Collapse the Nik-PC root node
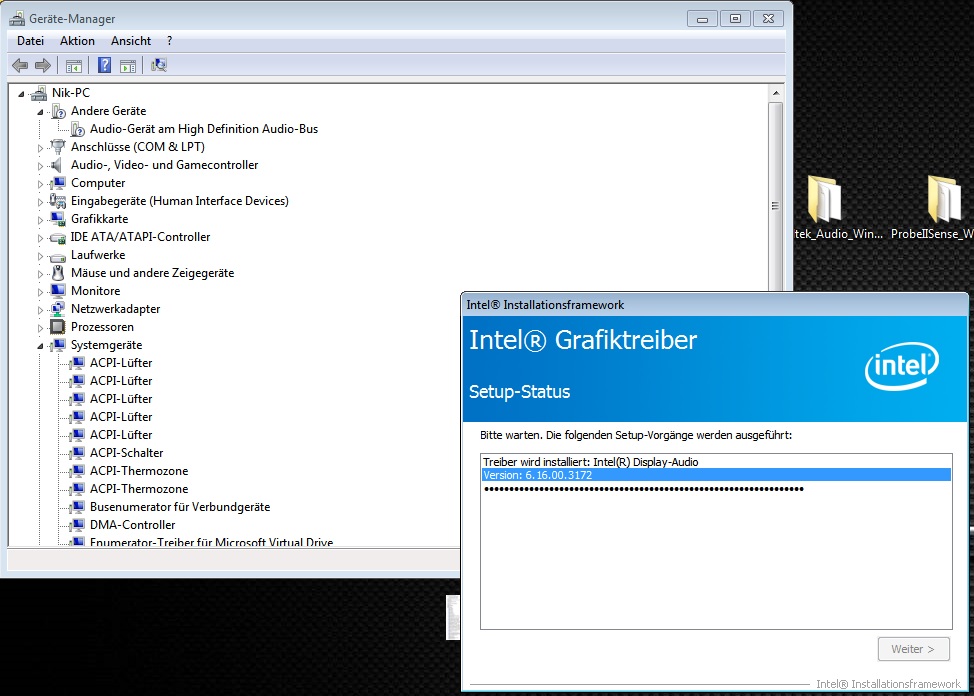The width and height of the screenshot is (974, 696). (x=21, y=94)
